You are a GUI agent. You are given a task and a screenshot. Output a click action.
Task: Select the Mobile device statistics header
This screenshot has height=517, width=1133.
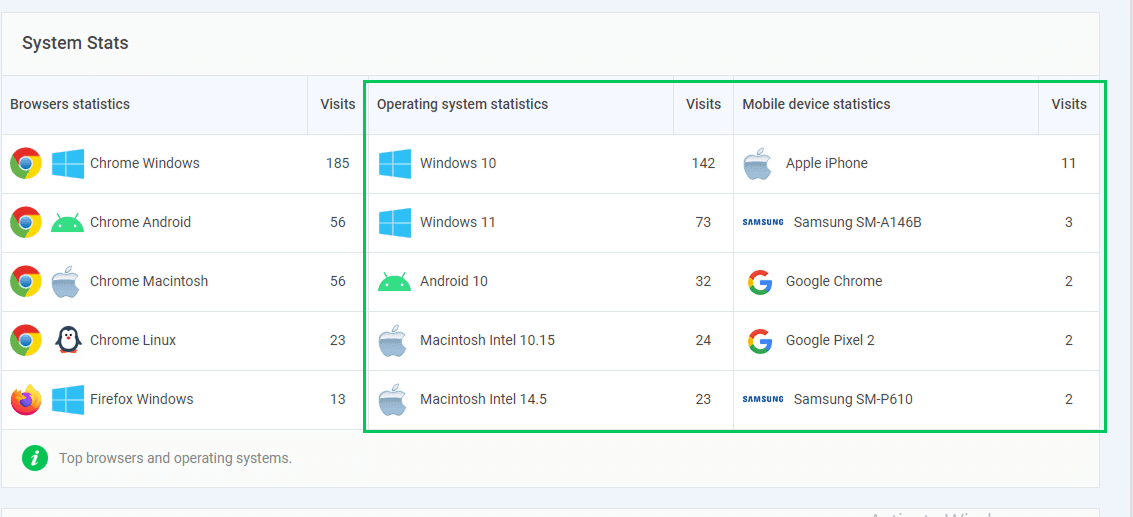click(816, 104)
